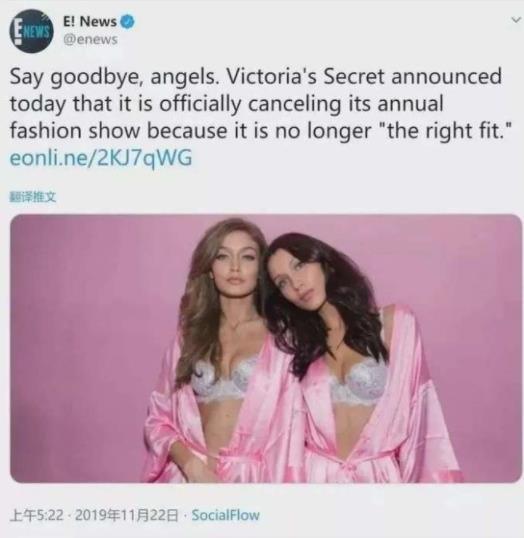The height and width of the screenshot is (538, 524).
Task: Open the E! News profile avatar
Action: click(x=31, y=31)
